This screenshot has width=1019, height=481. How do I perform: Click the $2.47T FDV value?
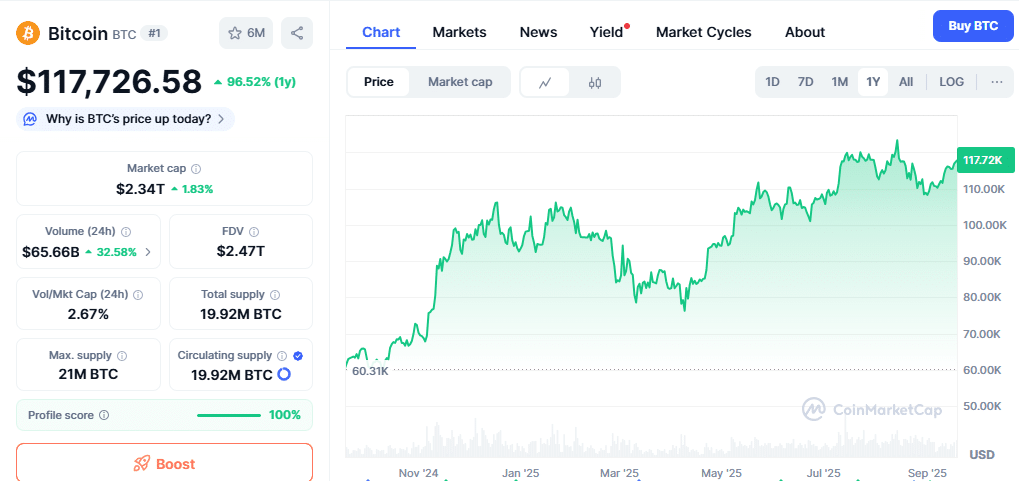point(240,252)
